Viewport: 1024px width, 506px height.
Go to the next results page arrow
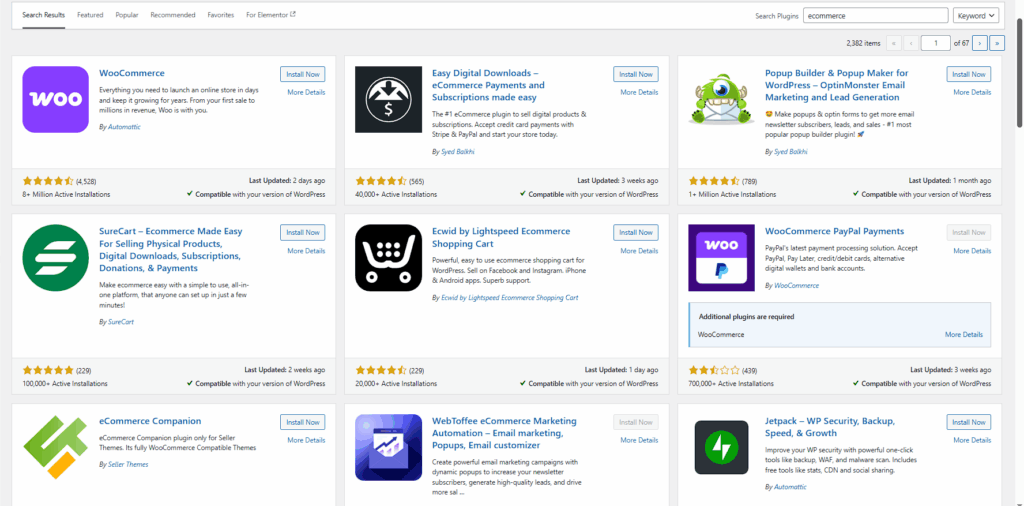(979, 43)
